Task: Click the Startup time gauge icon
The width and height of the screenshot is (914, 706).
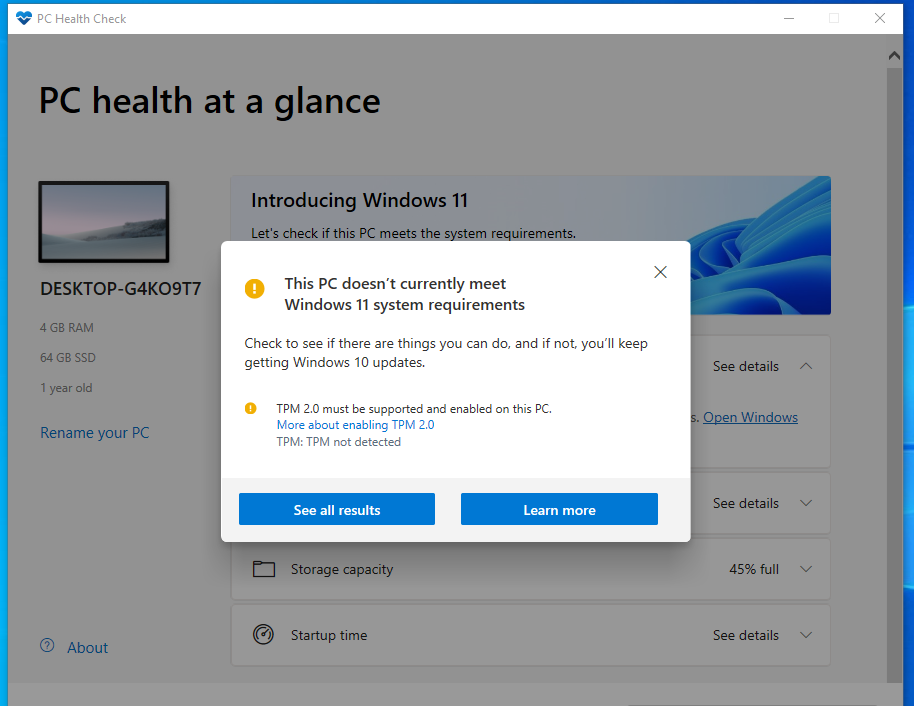Action: 263,634
